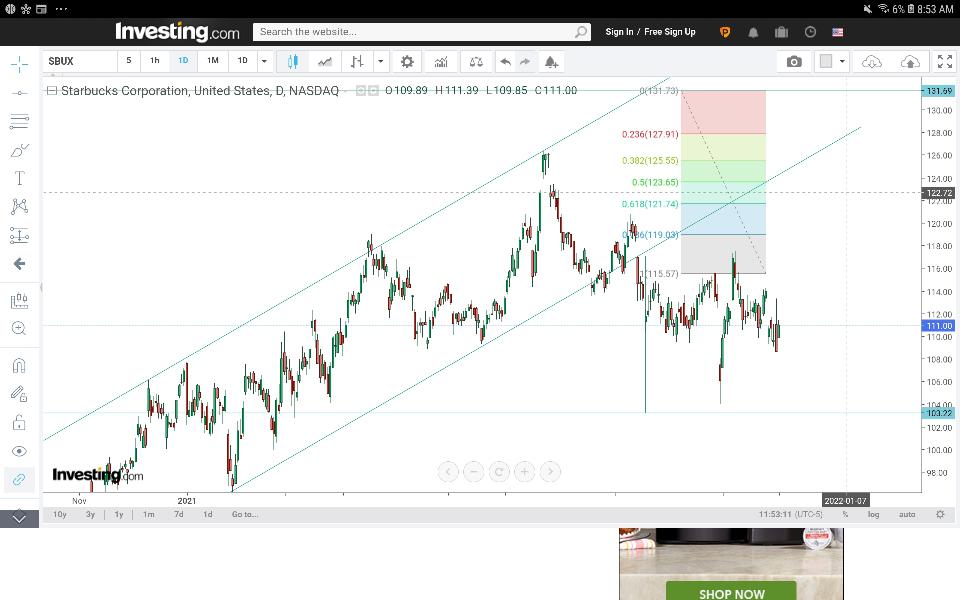This screenshot has height=600, width=960.
Task: Open the prediction and measurement tool
Action: 19,235
